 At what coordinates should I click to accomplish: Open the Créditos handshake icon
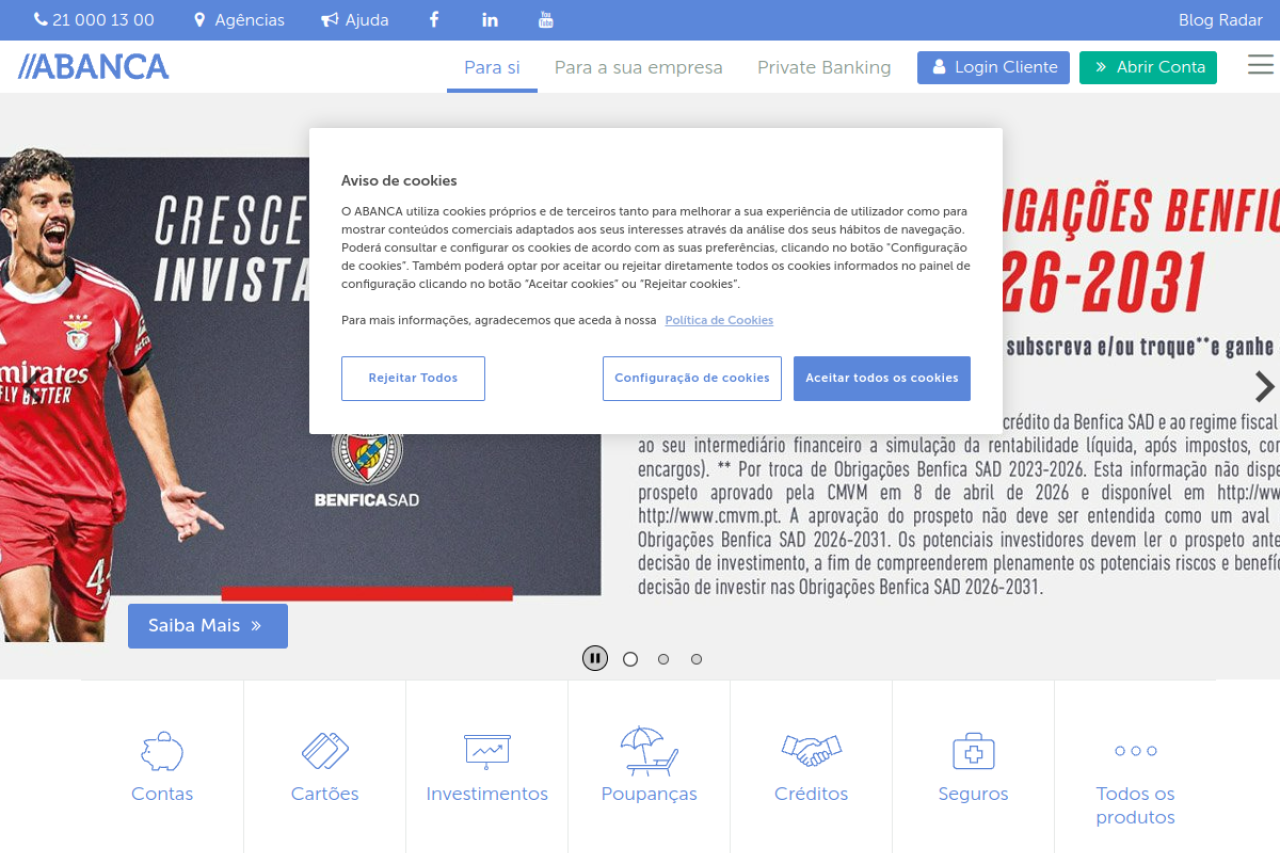click(811, 751)
